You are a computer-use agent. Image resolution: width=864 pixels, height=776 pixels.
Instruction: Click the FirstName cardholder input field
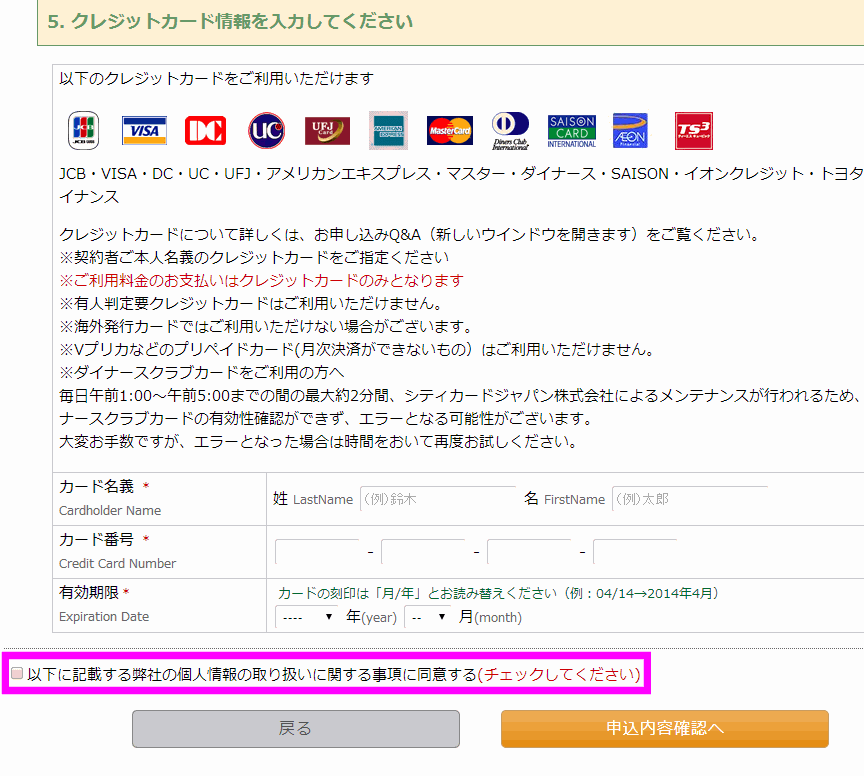pos(689,499)
